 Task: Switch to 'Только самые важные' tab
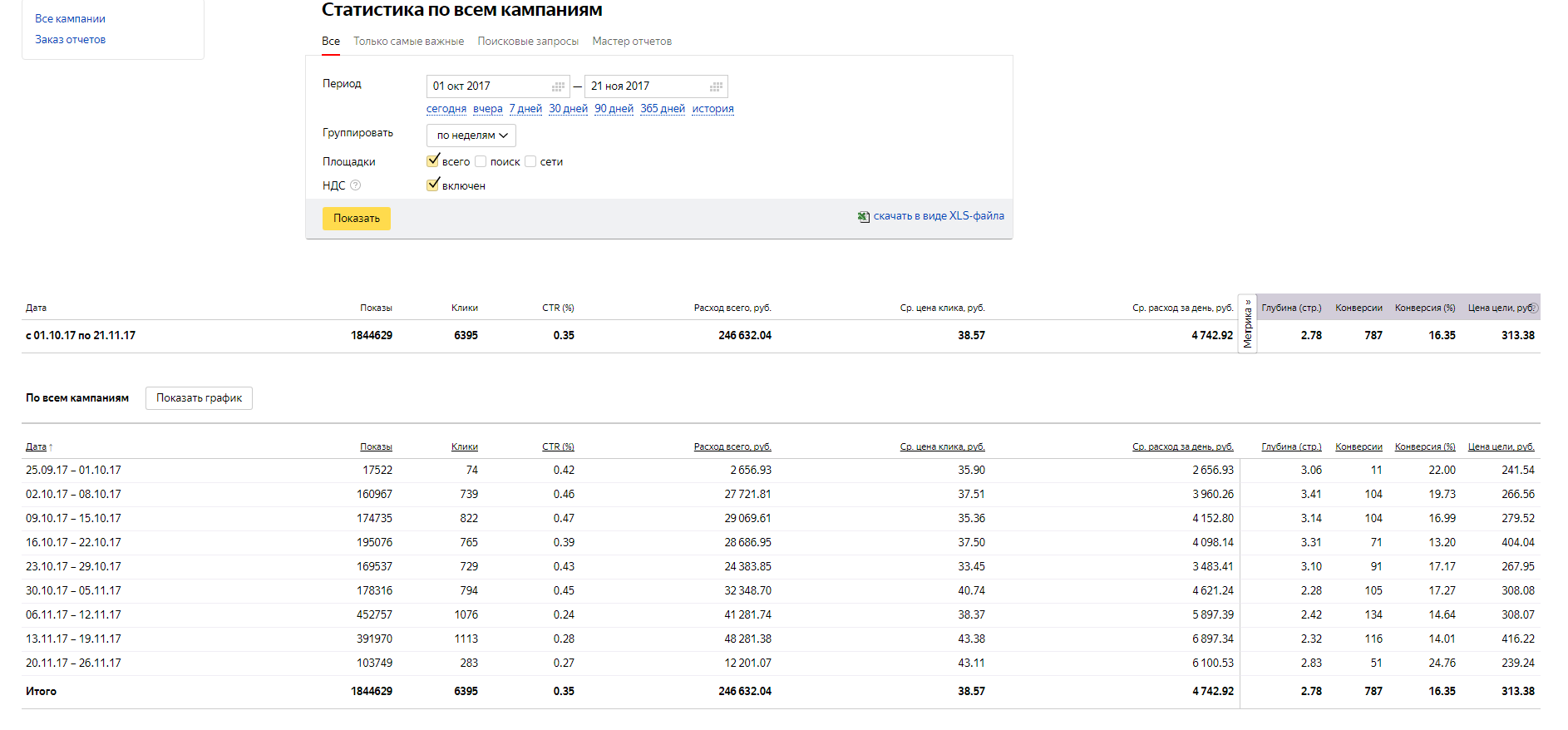(x=409, y=41)
